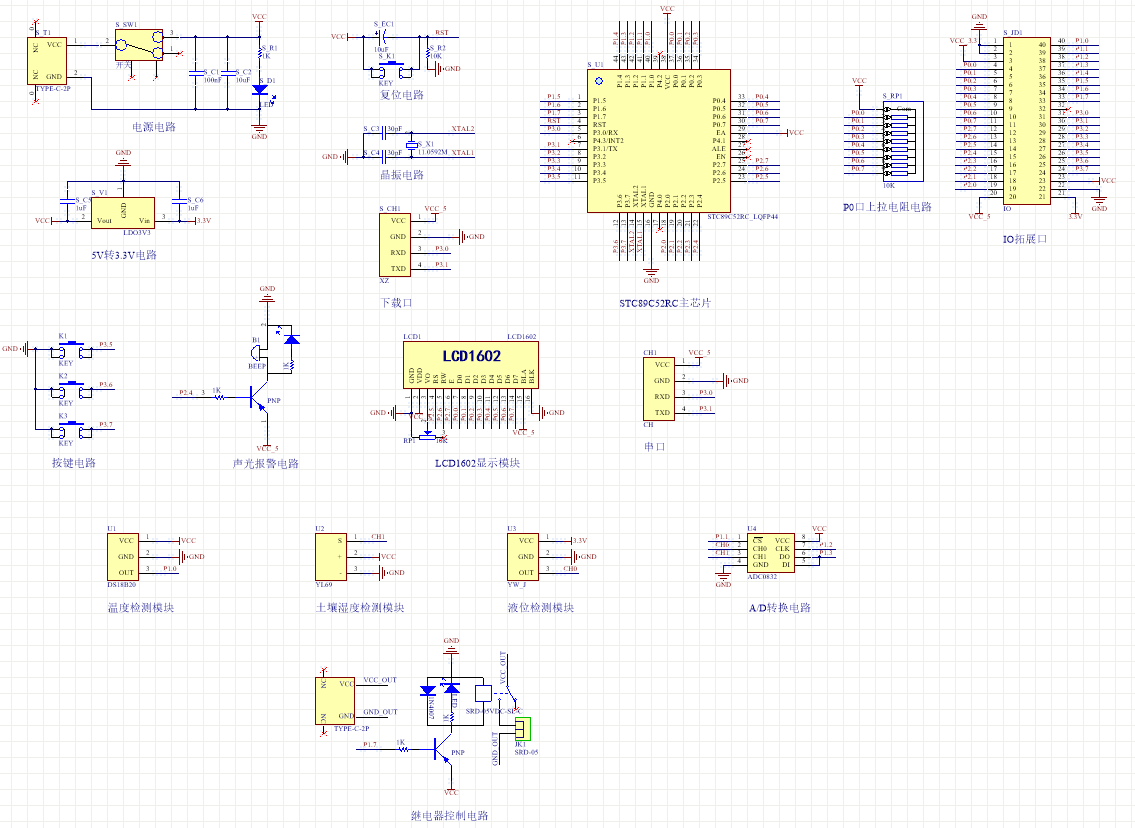Screen dimensions: 1135x828
Task: Select the S_X1 11.0592M crystal
Action: [x=411, y=145]
